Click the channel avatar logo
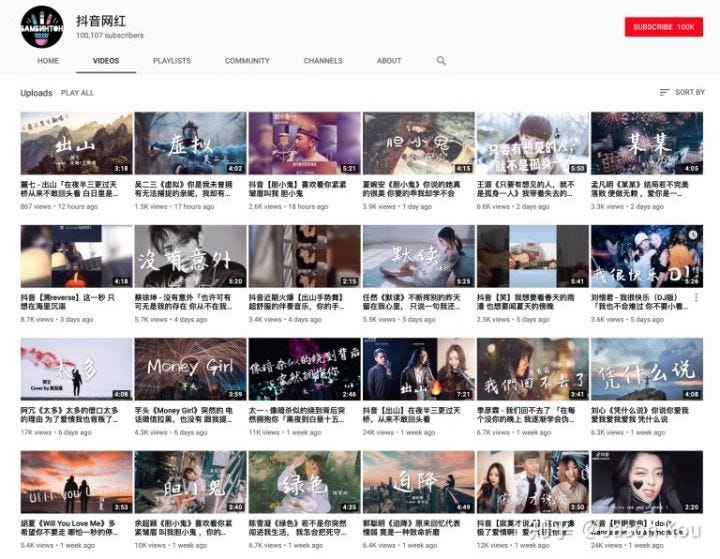The width and height of the screenshot is (720, 559). (x=42, y=27)
